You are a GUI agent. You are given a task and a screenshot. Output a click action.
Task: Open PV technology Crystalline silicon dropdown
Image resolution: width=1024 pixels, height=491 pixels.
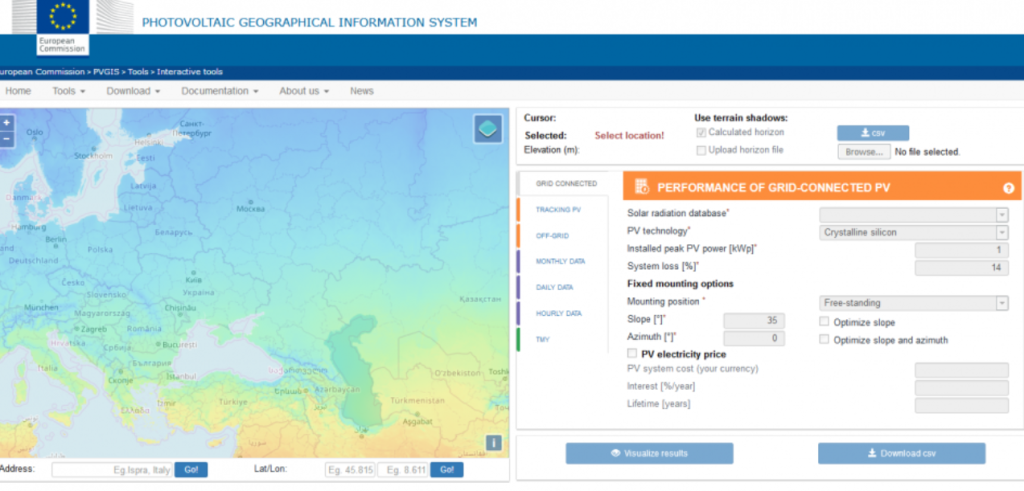coord(914,232)
